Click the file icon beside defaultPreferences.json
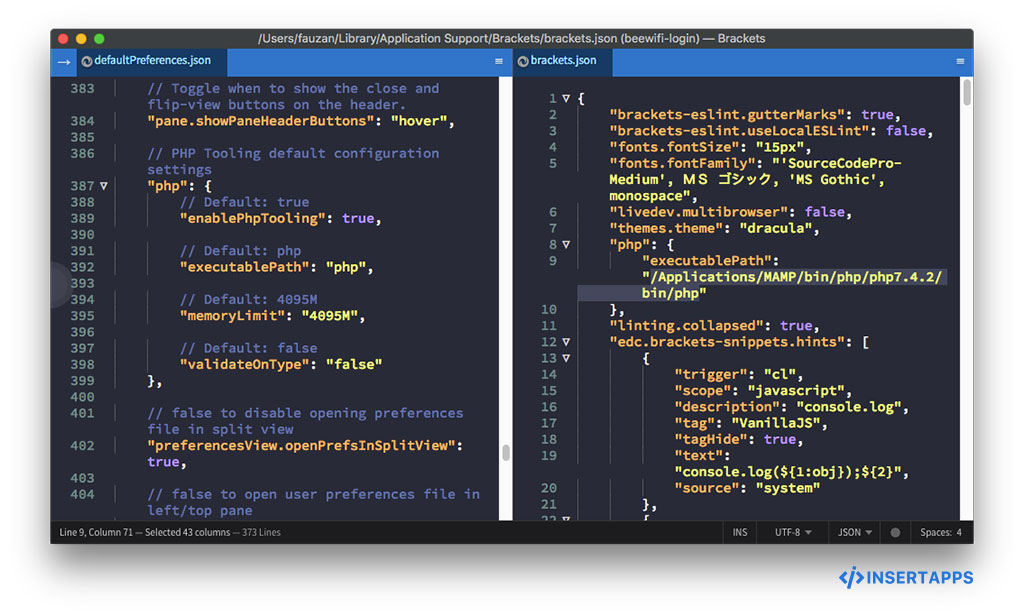This screenshot has height=616, width=1024. (x=86, y=61)
